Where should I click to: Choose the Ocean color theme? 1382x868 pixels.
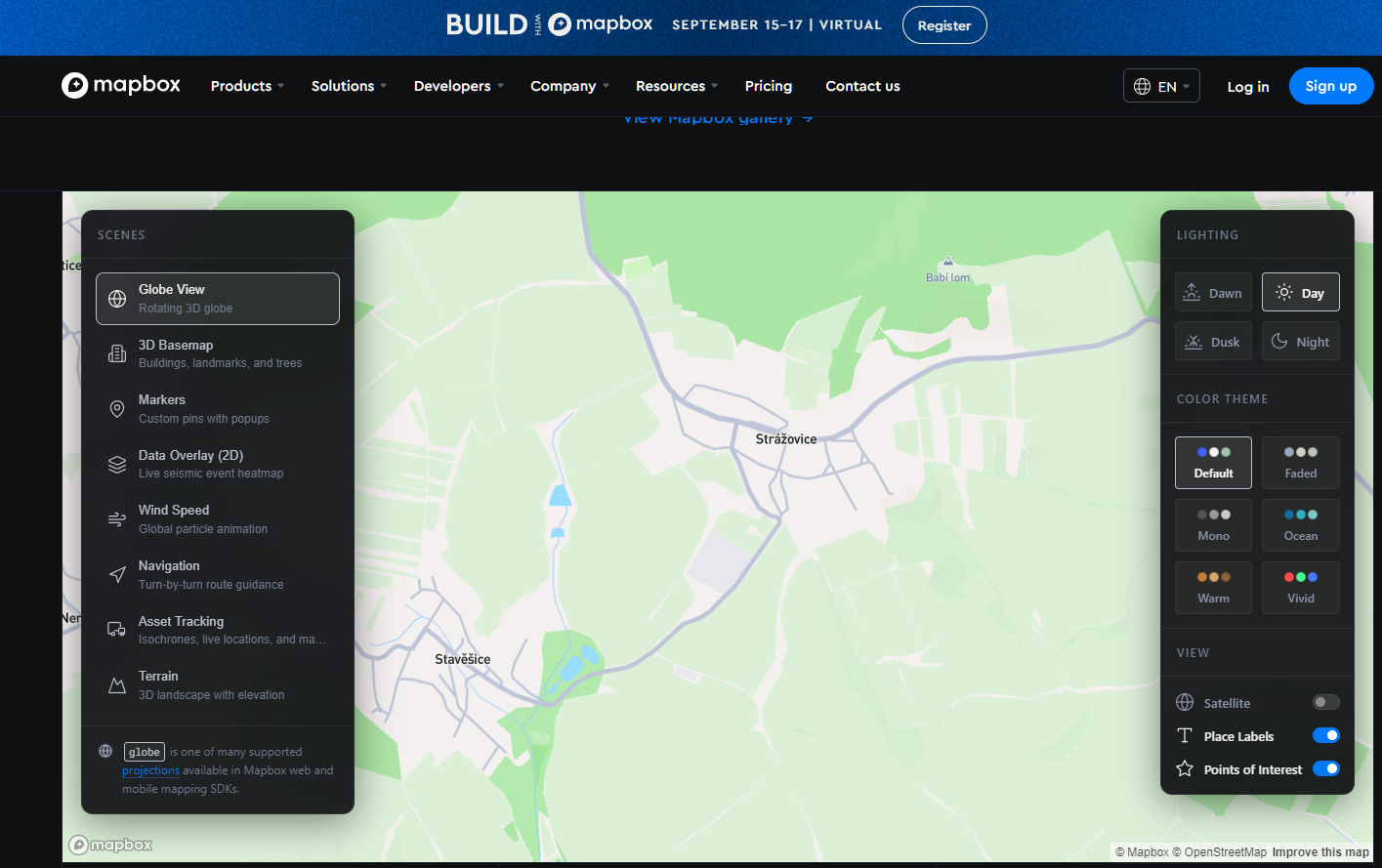(1301, 525)
